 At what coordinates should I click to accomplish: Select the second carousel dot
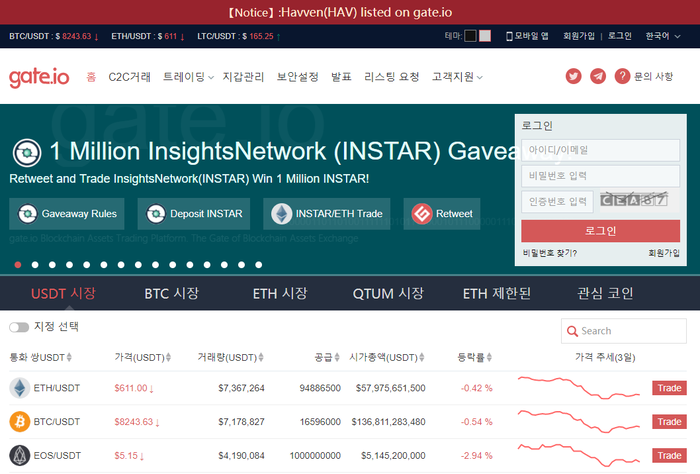click(35, 265)
